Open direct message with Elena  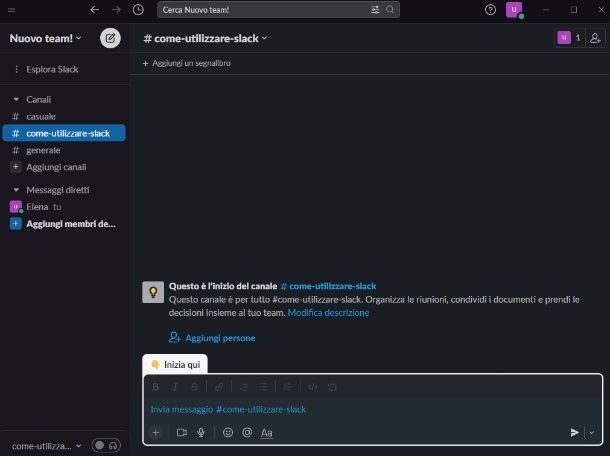tap(64, 207)
